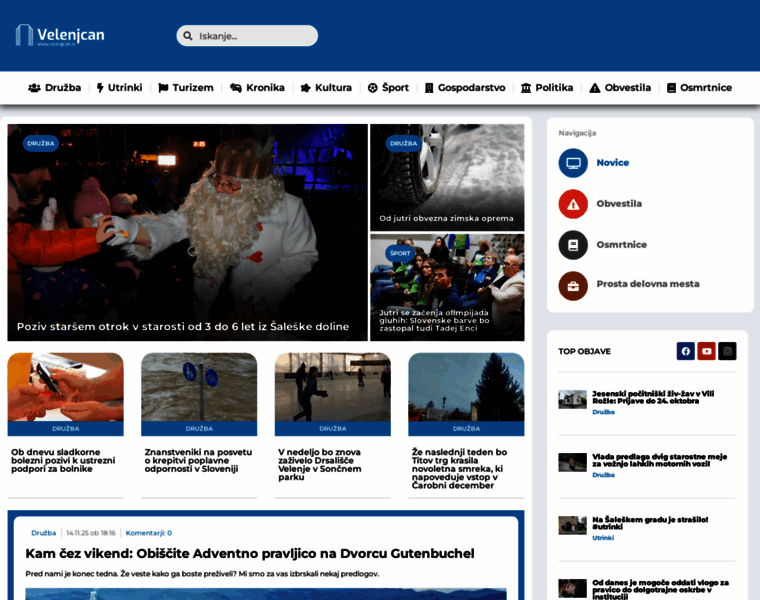This screenshot has height=600, width=760.
Task: Click the Šport badge on the olympiad photo
Action: [400, 253]
